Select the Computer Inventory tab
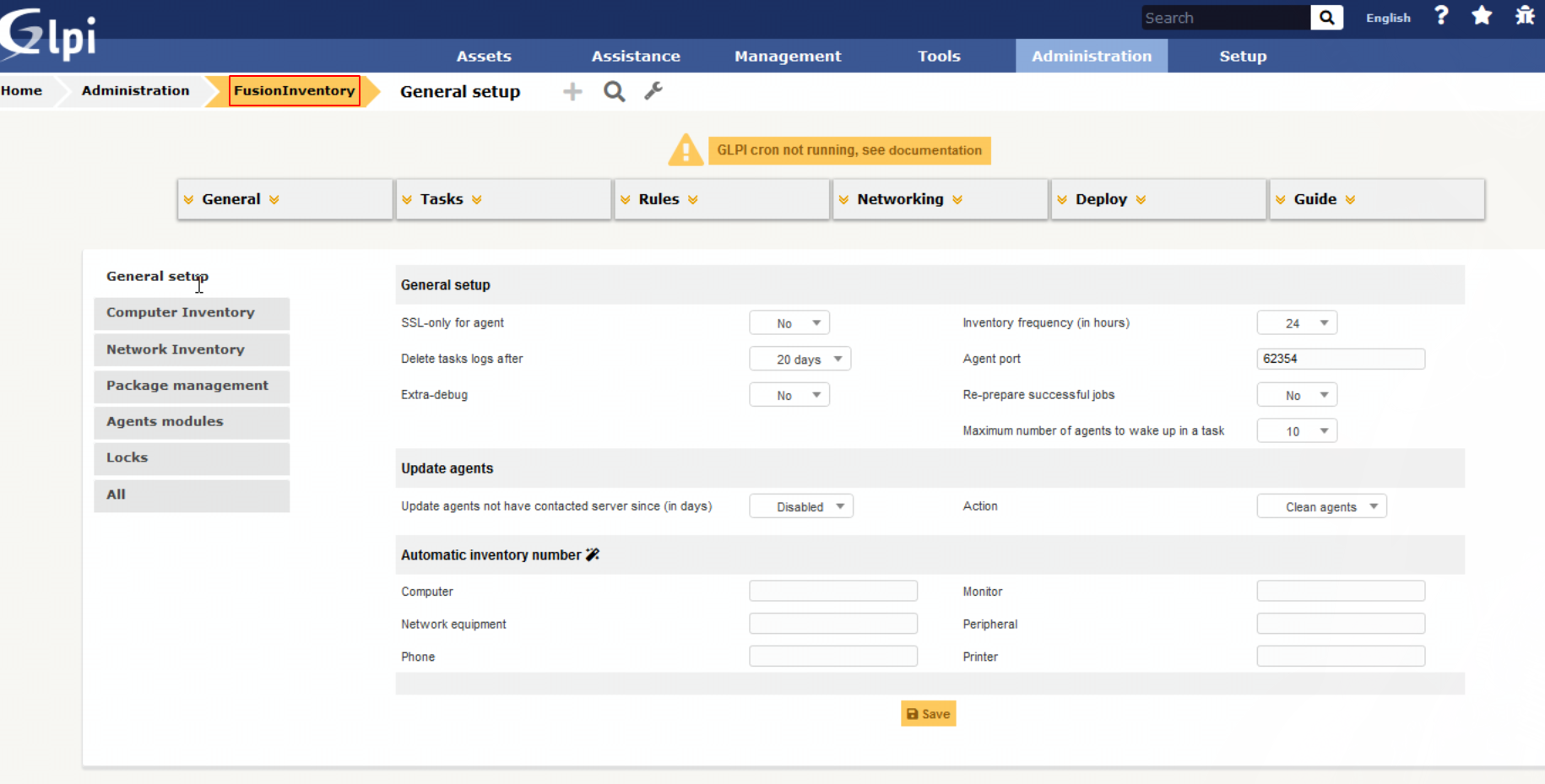This screenshot has width=1545, height=784. click(x=192, y=313)
